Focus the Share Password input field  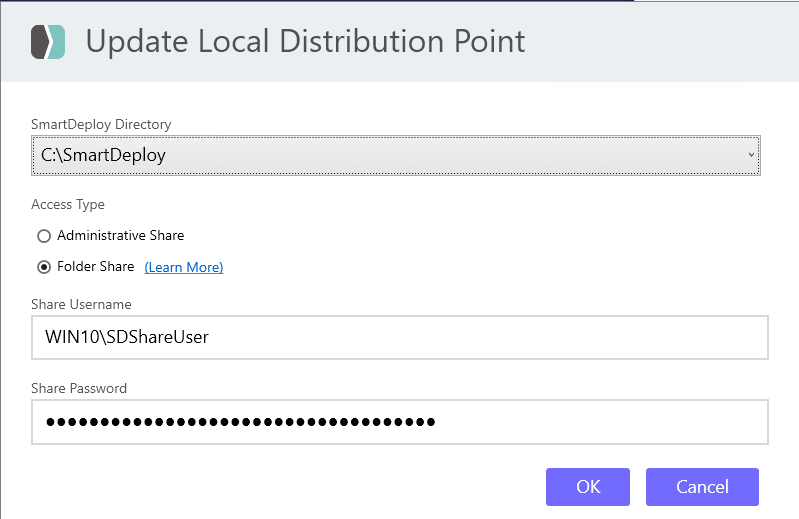tap(399, 421)
